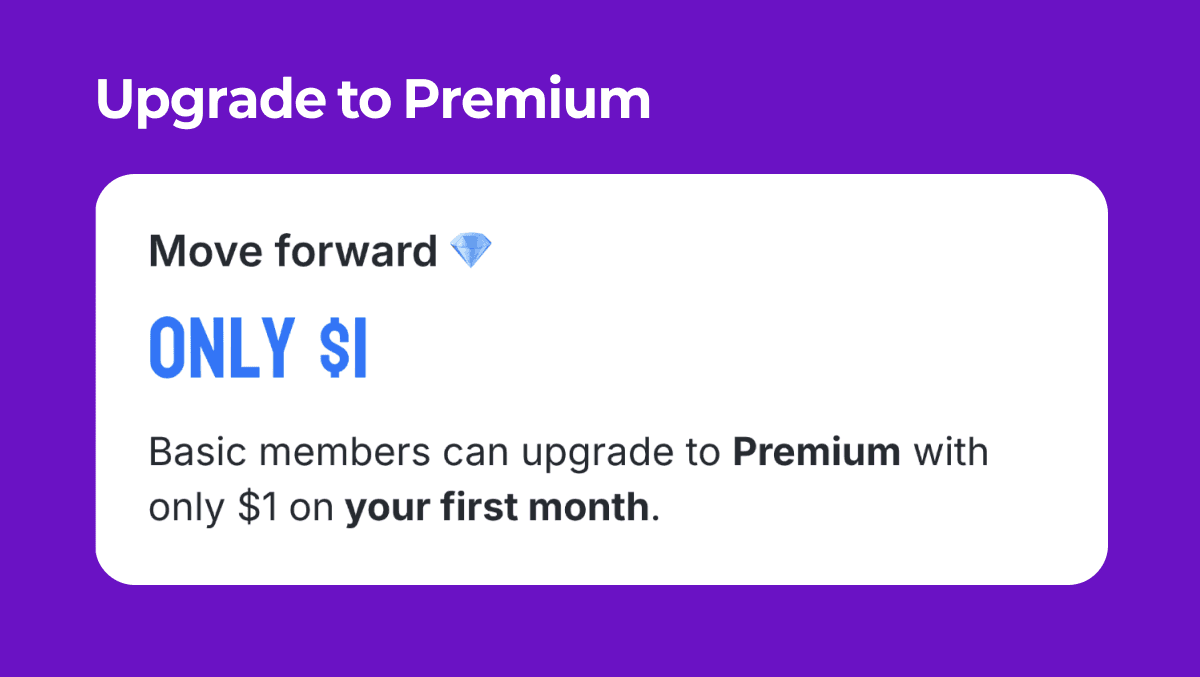The width and height of the screenshot is (1200, 677).
Task: Click the word "on" before bold "your first month"
Action: [312, 510]
